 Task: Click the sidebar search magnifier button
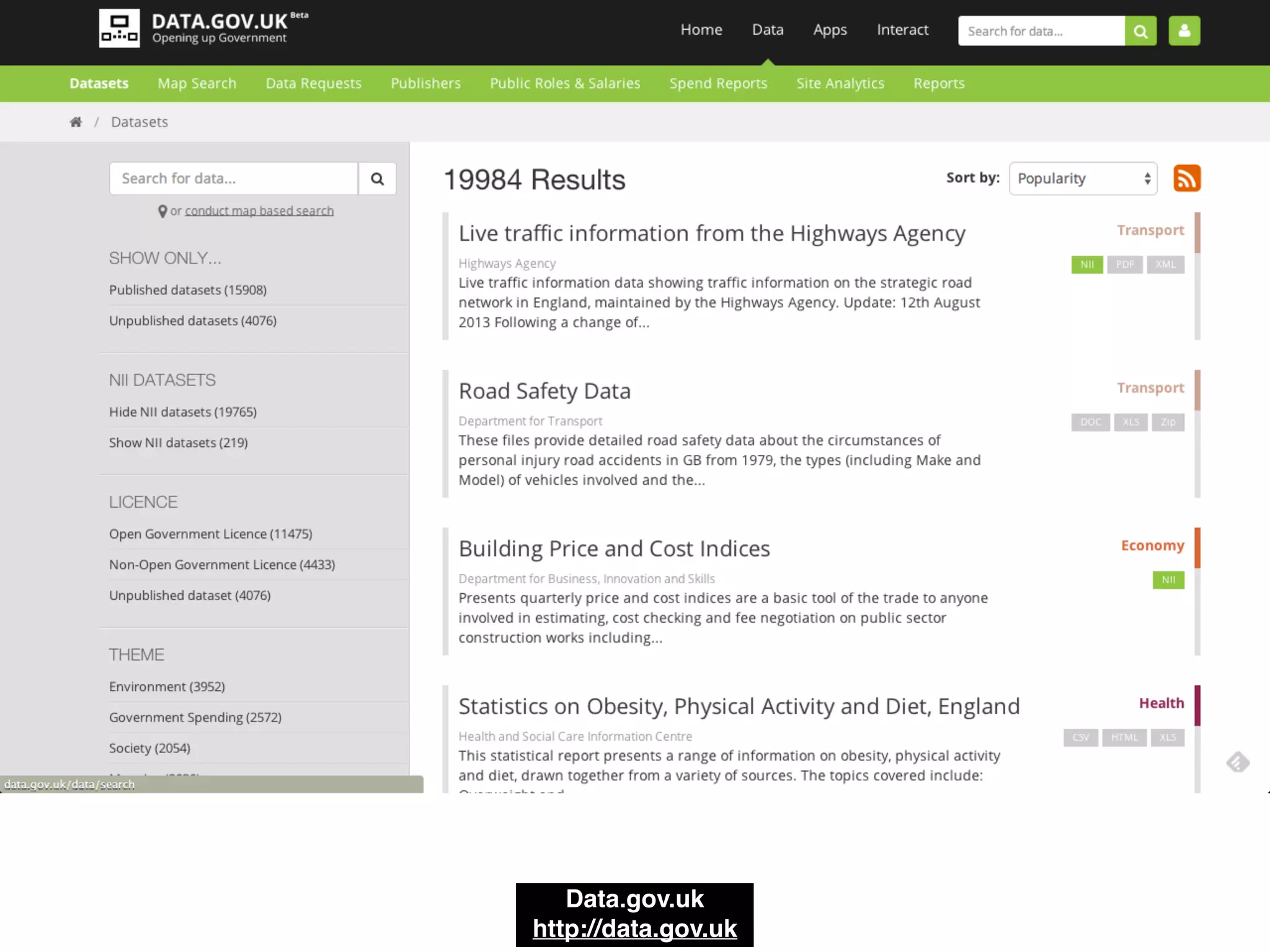pos(377,178)
